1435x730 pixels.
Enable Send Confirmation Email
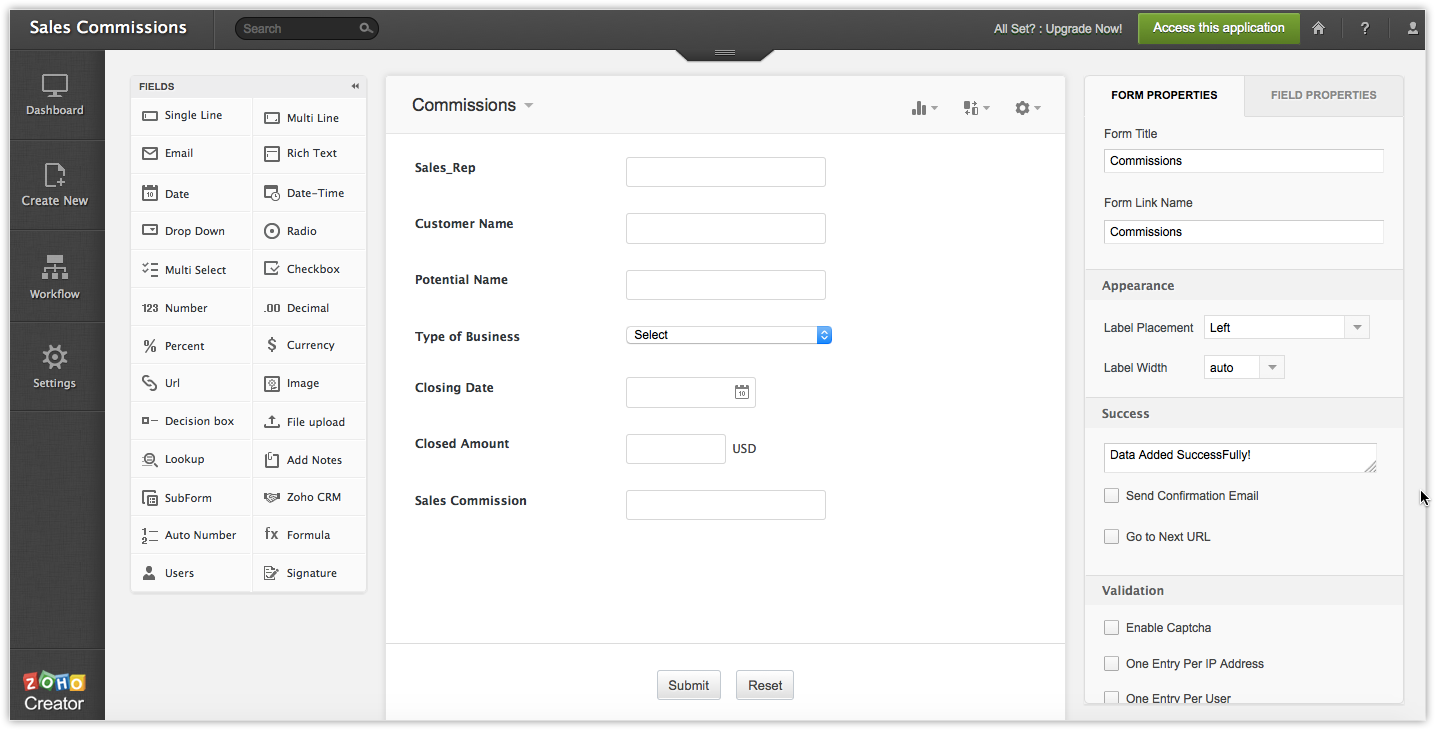1111,495
